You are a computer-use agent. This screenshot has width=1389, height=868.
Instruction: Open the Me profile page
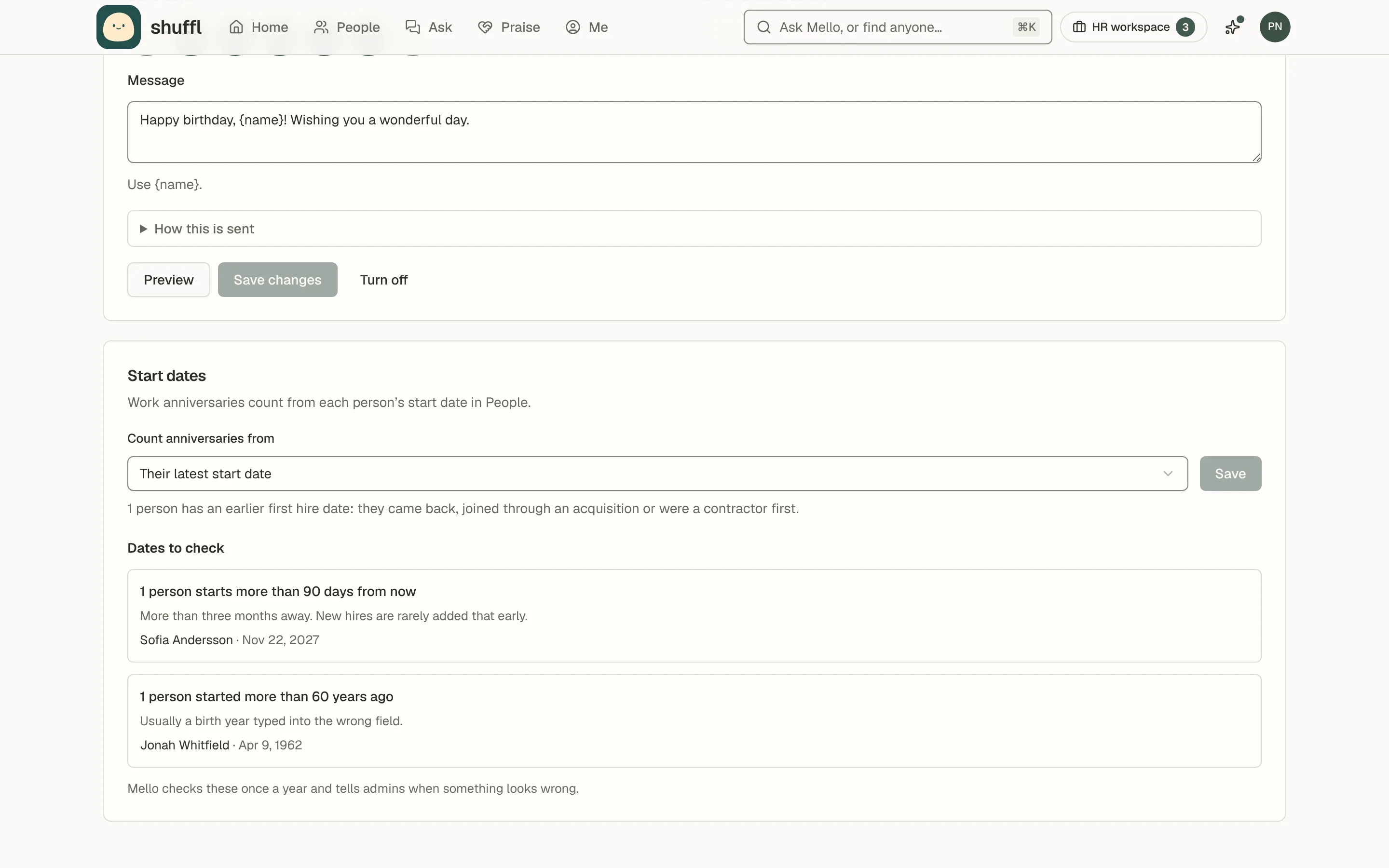coord(586,27)
